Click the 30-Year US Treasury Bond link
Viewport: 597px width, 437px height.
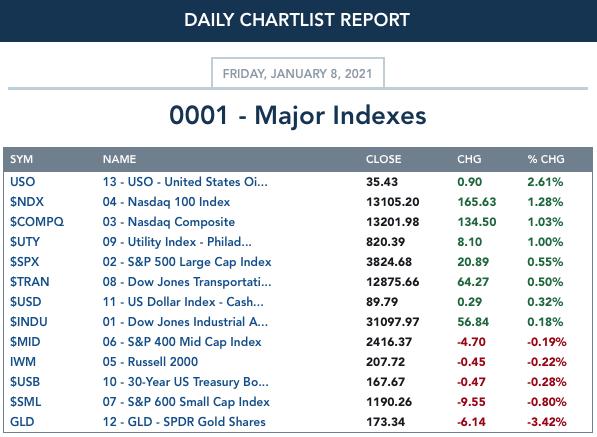pyautogui.click(x=185, y=382)
